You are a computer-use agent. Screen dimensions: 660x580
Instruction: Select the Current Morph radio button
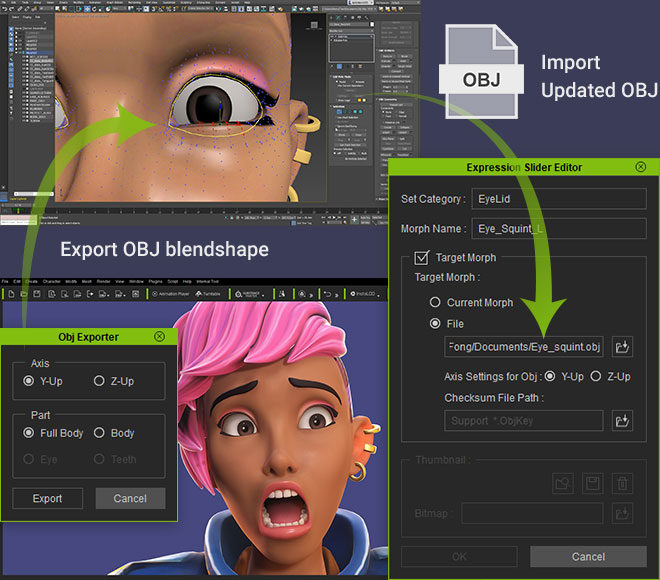[435, 302]
